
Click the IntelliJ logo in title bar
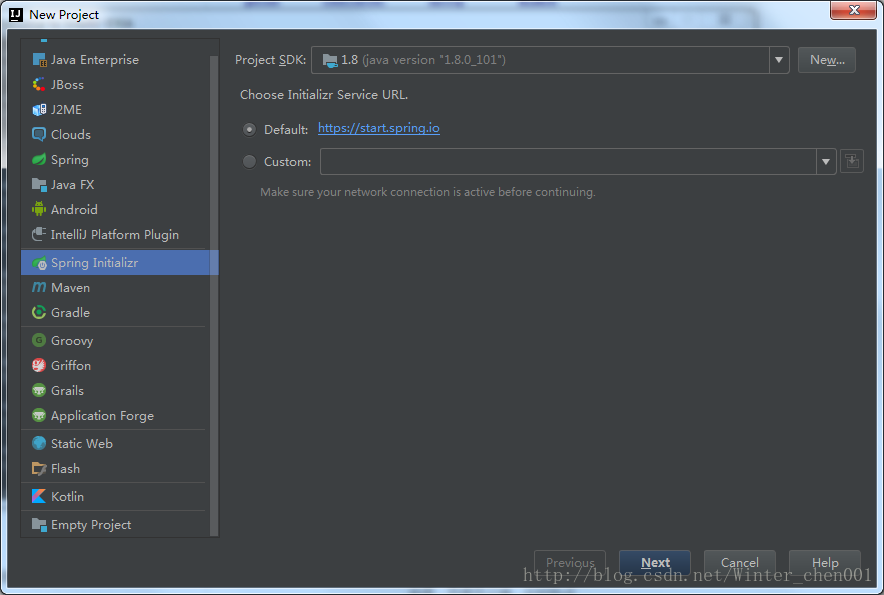click(16, 15)
